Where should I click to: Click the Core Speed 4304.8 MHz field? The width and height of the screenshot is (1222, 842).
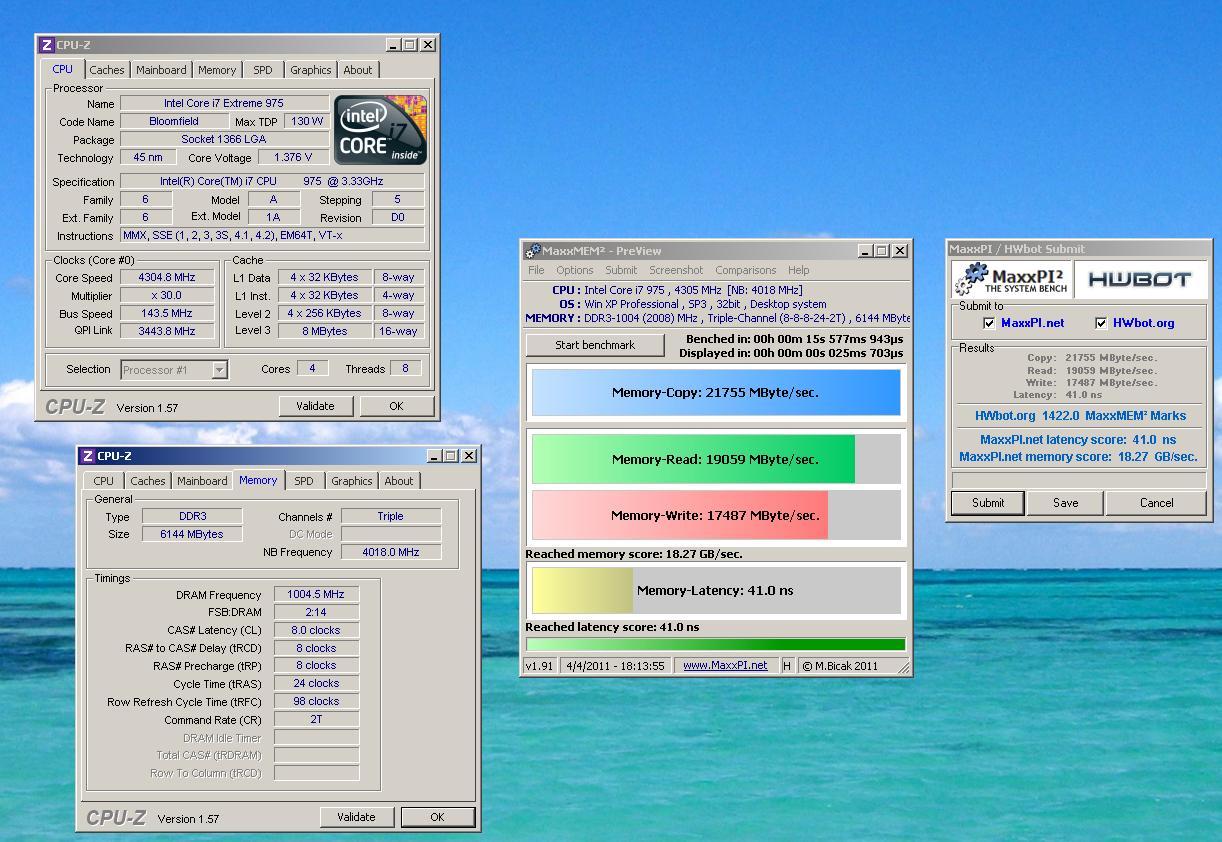[167, 277]
